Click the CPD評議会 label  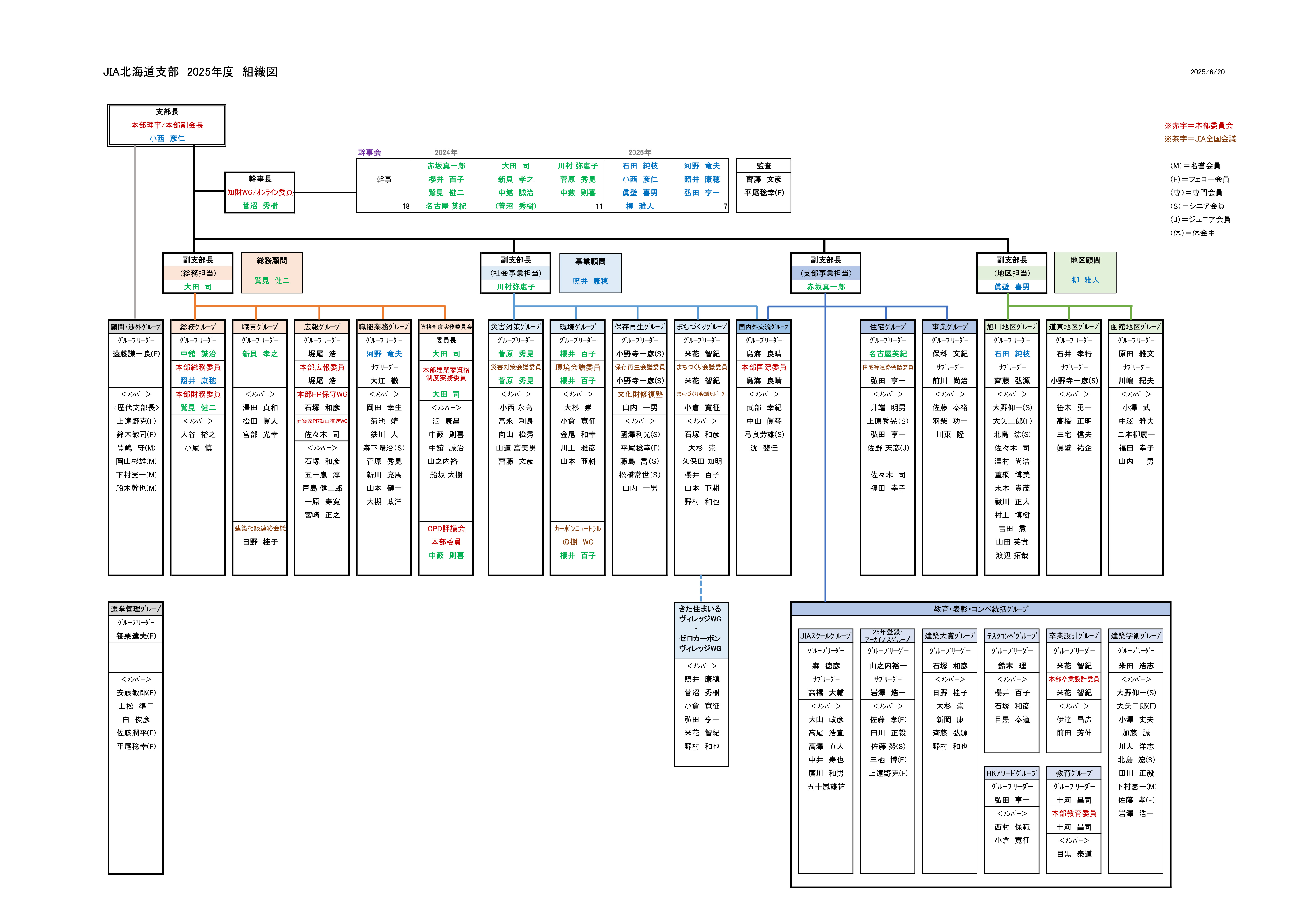(x=446, y=528)
